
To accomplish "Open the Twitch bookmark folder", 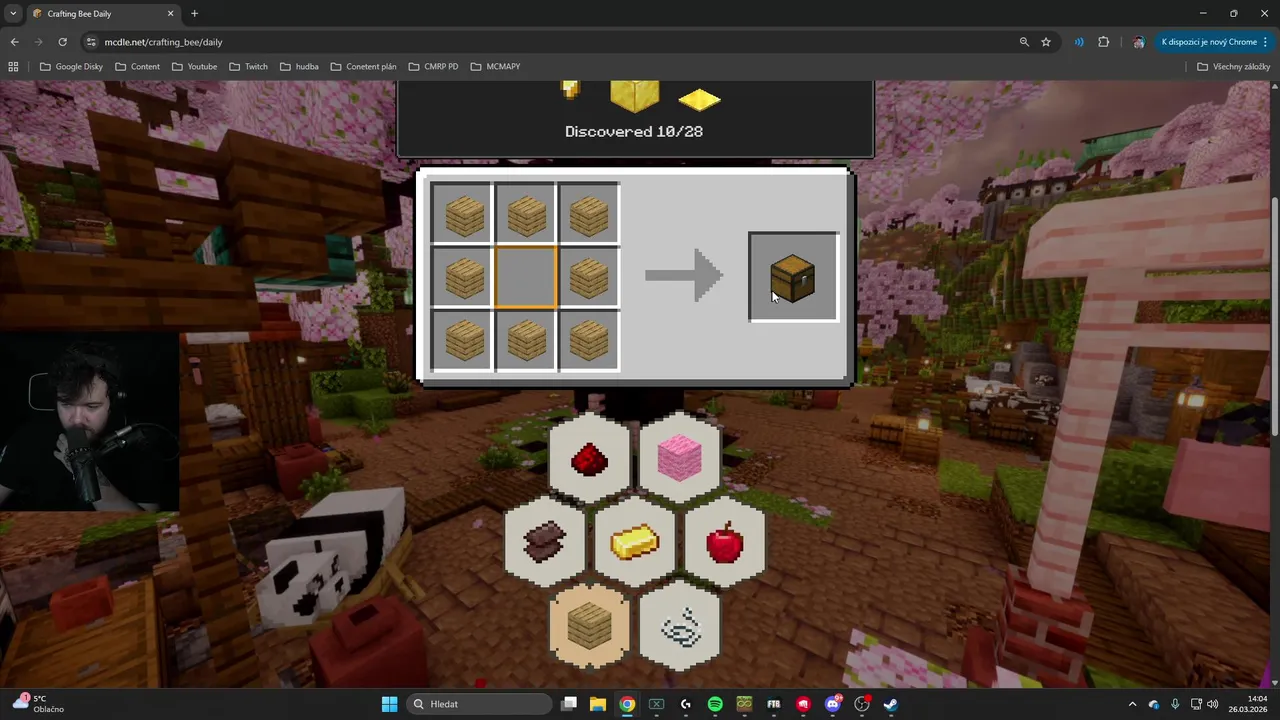I will pyautogui.click(x=248, y=66).
